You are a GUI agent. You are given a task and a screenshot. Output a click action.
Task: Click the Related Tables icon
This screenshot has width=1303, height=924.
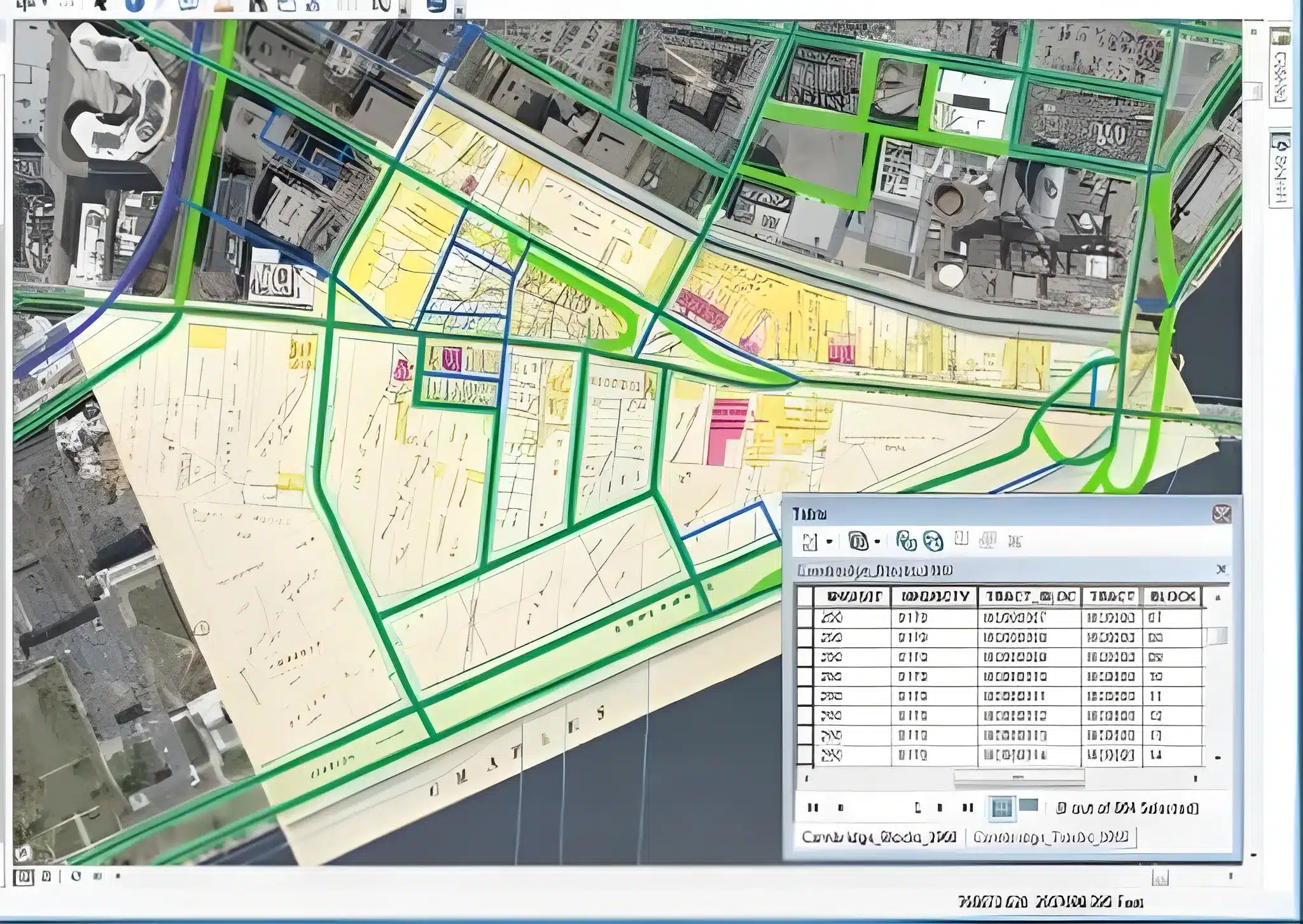[x=858, y=542]
